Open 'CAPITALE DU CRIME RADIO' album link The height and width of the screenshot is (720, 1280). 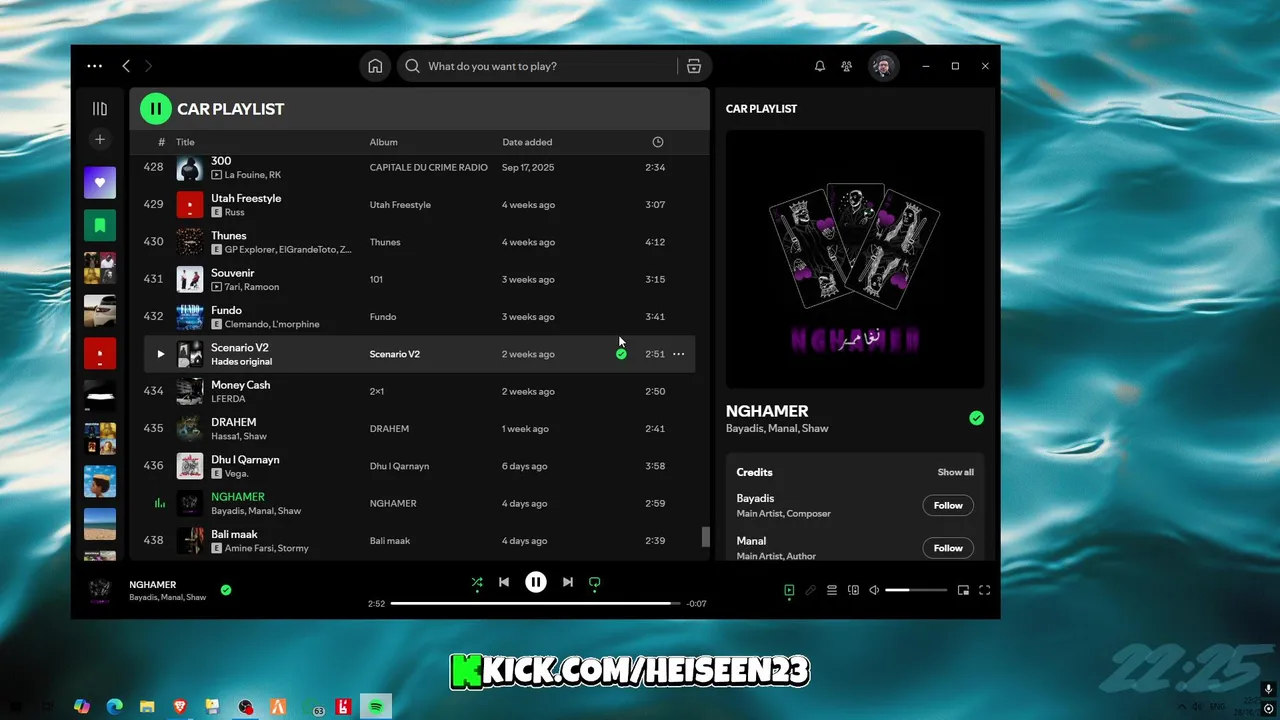coord(429,167)
